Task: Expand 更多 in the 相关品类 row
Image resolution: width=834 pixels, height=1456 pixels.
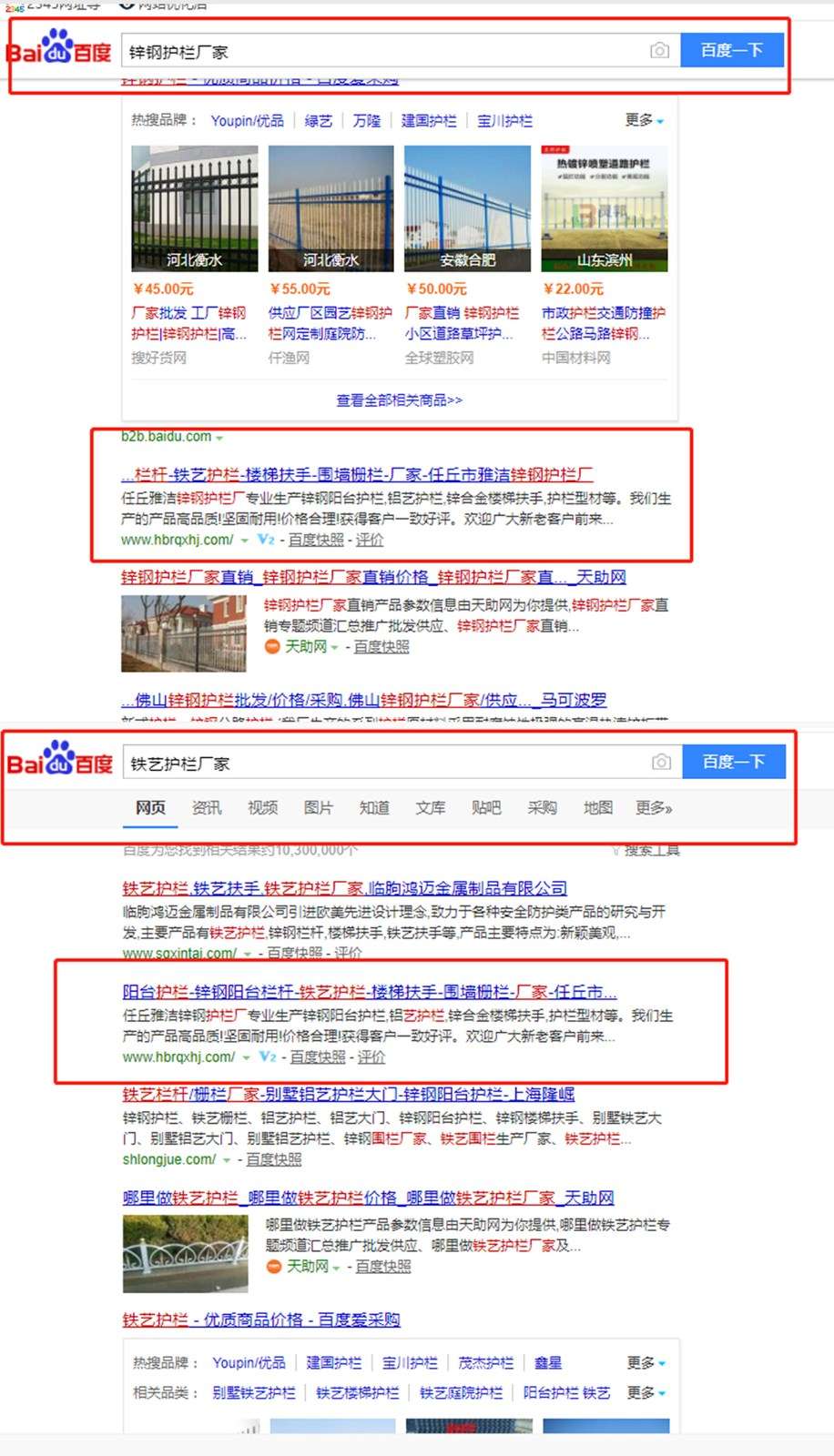Action: point(646,1392)
